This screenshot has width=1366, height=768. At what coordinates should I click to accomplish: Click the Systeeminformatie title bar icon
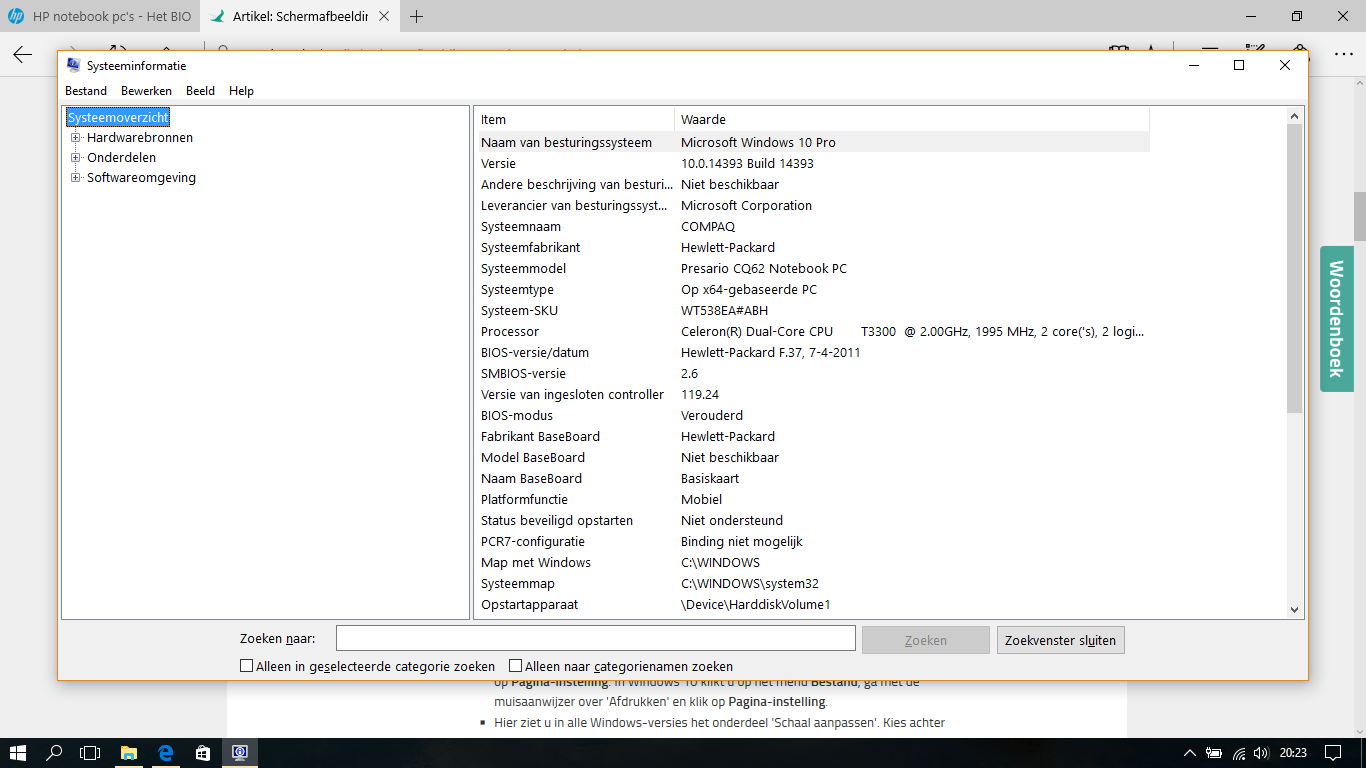tap(72, 65)
